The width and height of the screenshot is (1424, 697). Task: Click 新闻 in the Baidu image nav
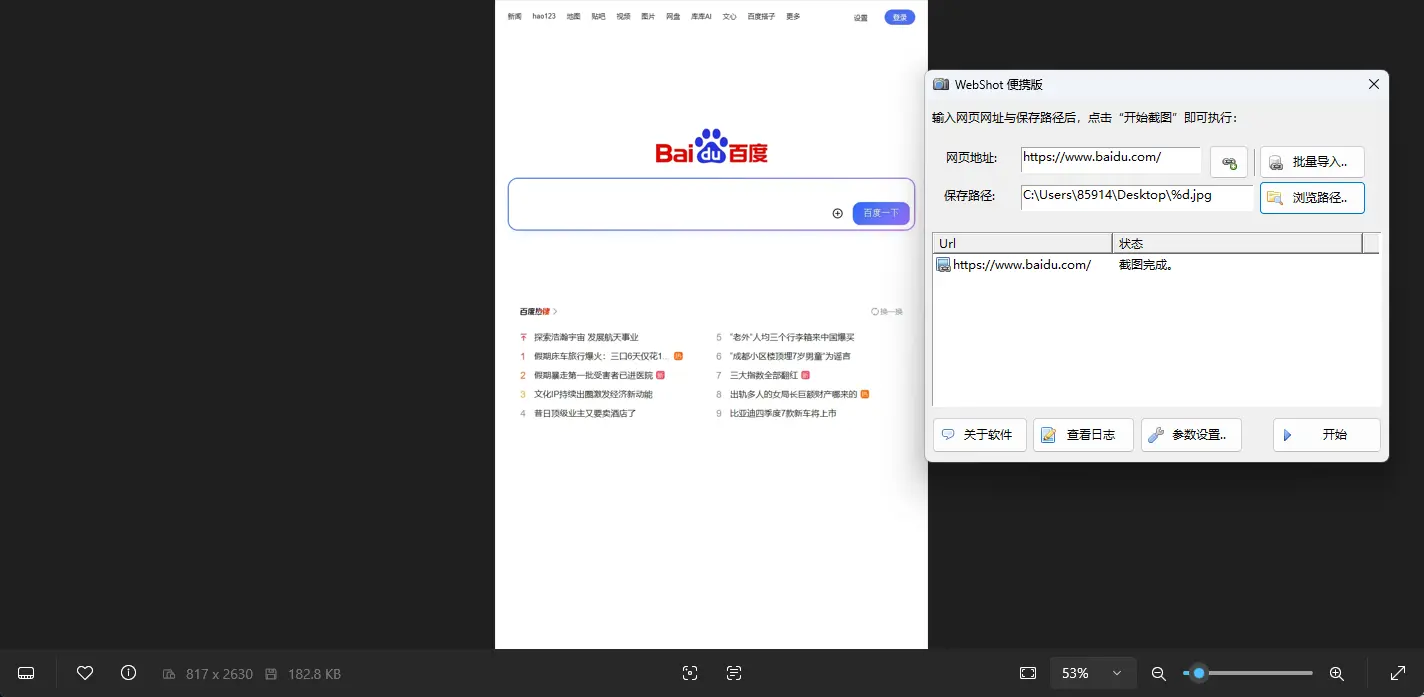coord(514,16)
